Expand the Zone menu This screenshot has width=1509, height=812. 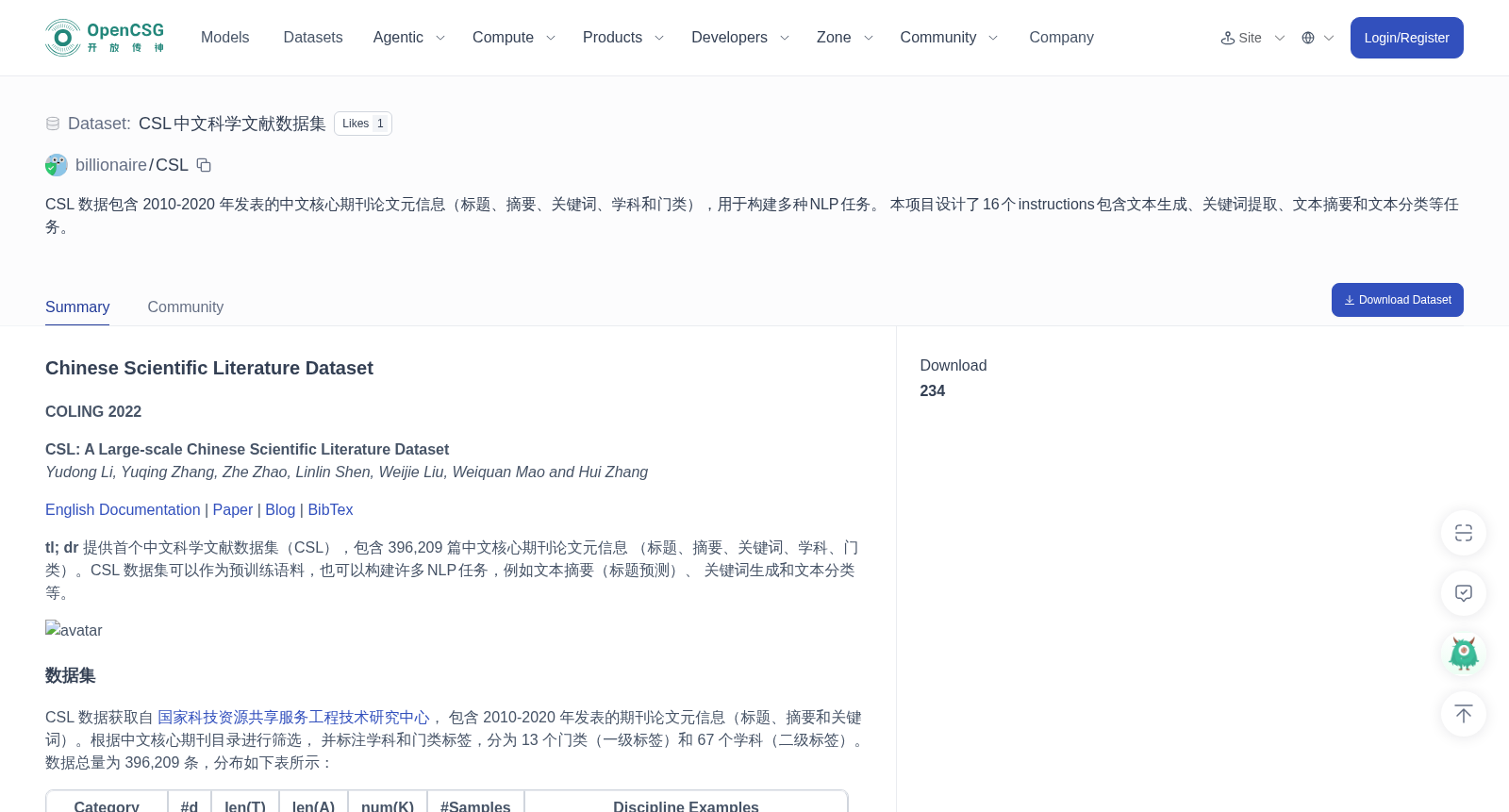[845, 38]
